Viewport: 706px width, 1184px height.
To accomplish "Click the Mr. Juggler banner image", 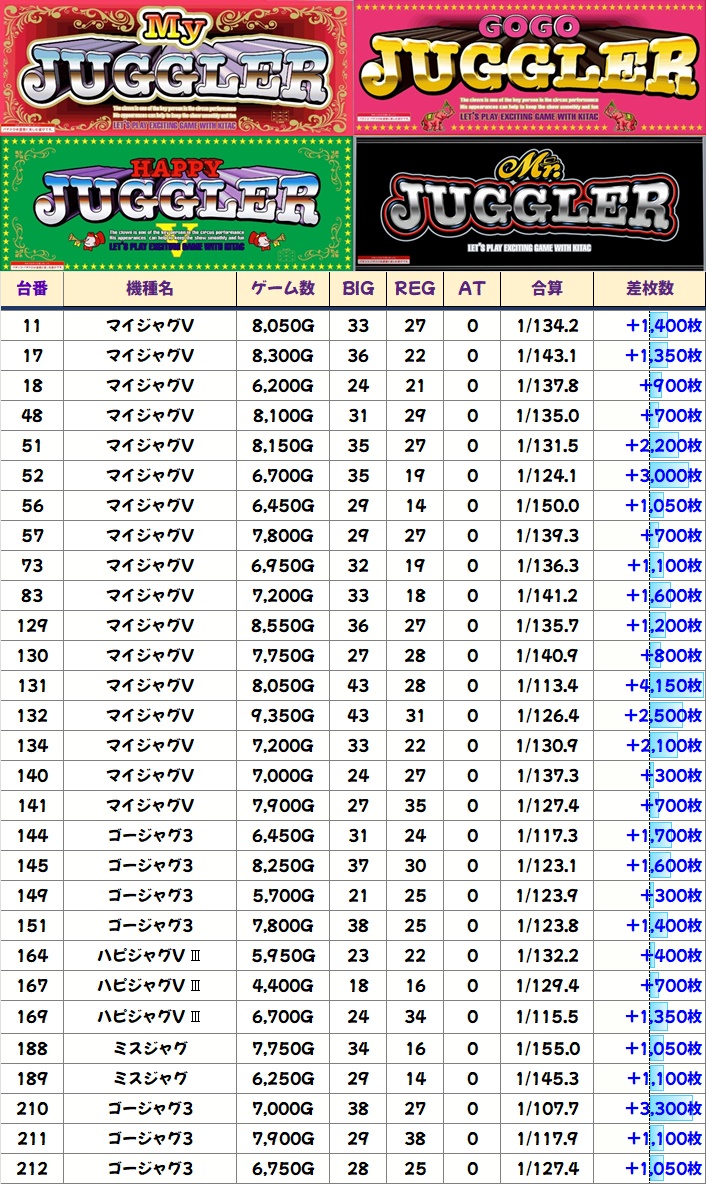I will click(530, 203).
